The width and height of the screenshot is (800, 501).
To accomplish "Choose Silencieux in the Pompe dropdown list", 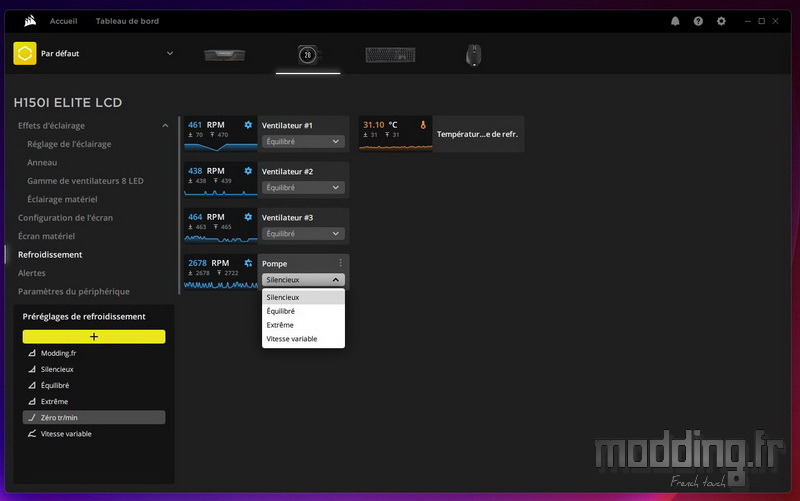I will click(x=303, y=297).
